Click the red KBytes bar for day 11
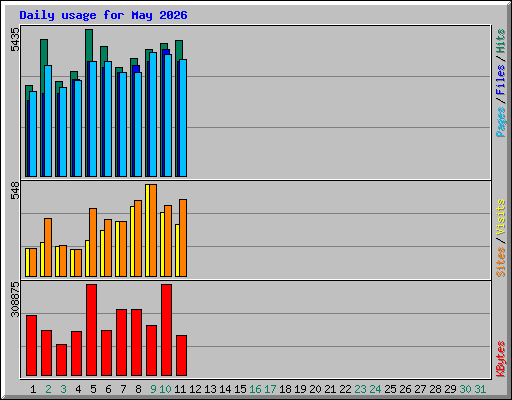Screen dimensions: 512x400 181,356
